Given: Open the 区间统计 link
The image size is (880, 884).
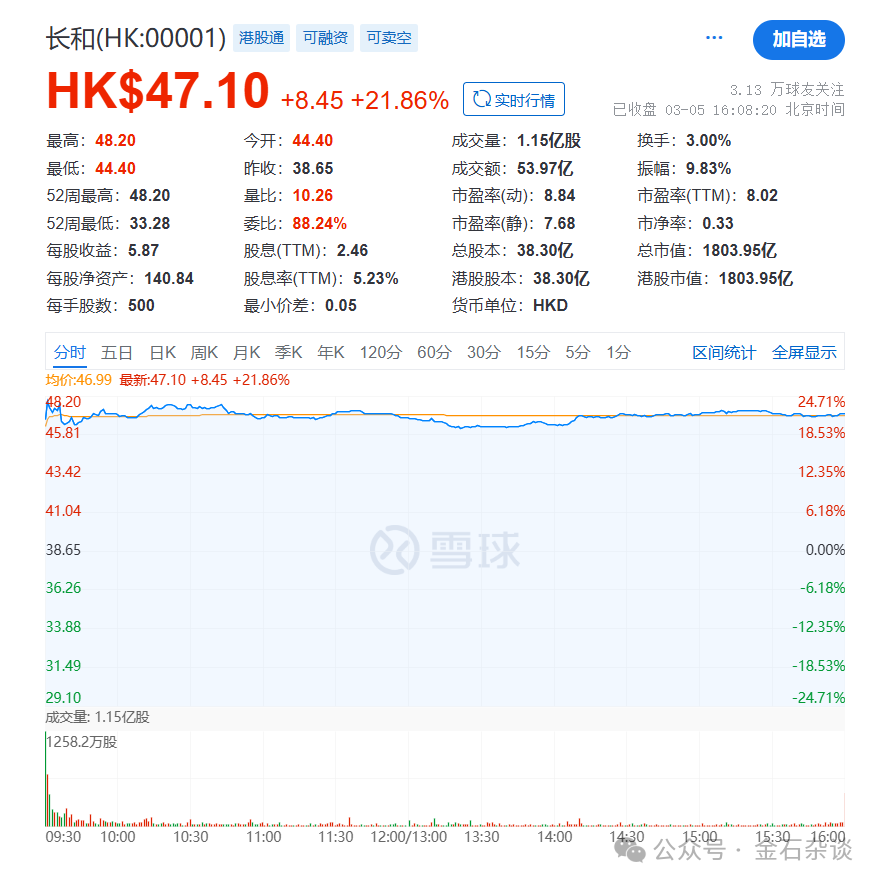Looking at the screenshot, I should pos(724,352).
